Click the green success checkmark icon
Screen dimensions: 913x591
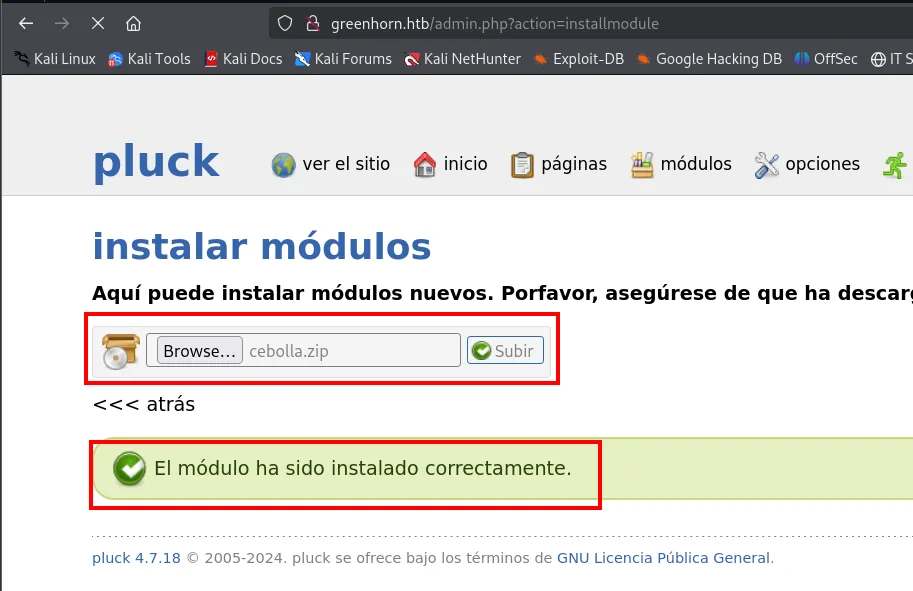click(129, 468)
